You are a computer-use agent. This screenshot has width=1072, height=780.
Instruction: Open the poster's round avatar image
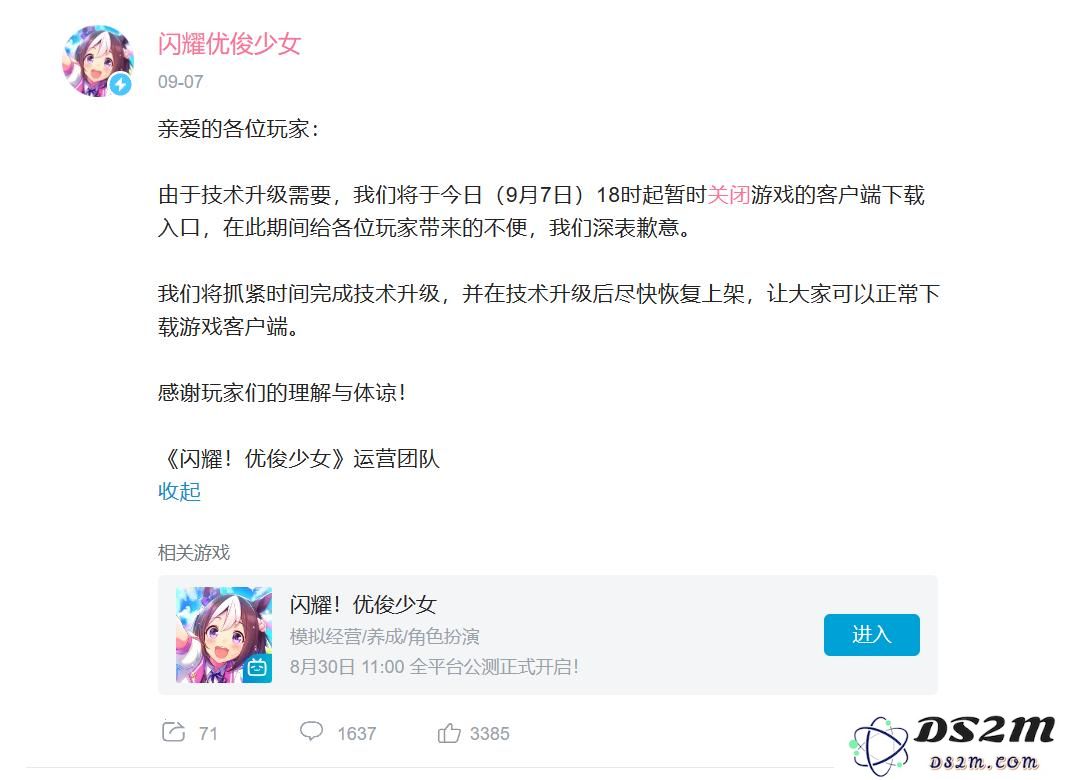tap(98, 61)
